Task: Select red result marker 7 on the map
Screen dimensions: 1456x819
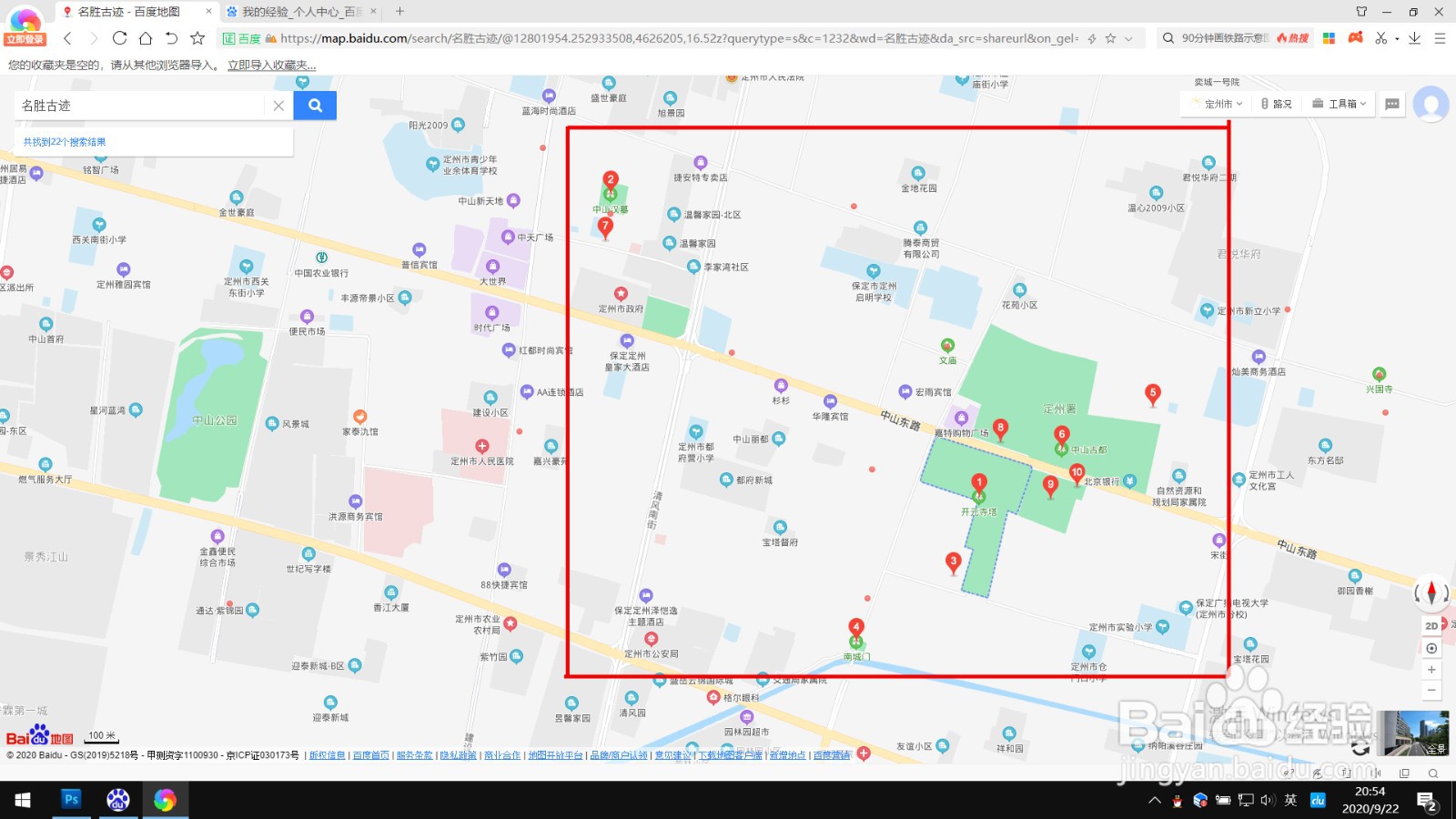Action: point(605,227)
